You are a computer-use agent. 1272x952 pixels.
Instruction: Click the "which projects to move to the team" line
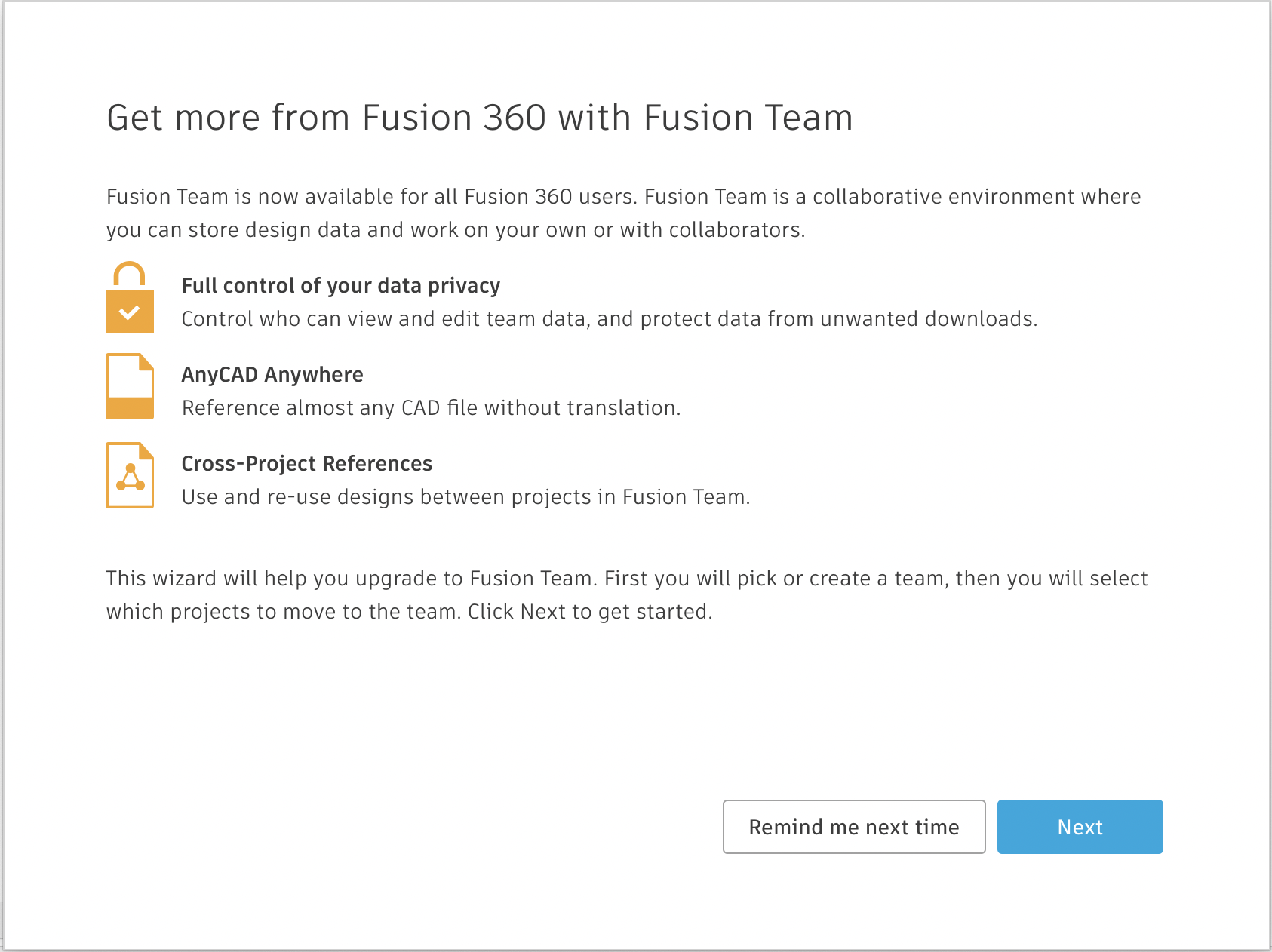409,612
